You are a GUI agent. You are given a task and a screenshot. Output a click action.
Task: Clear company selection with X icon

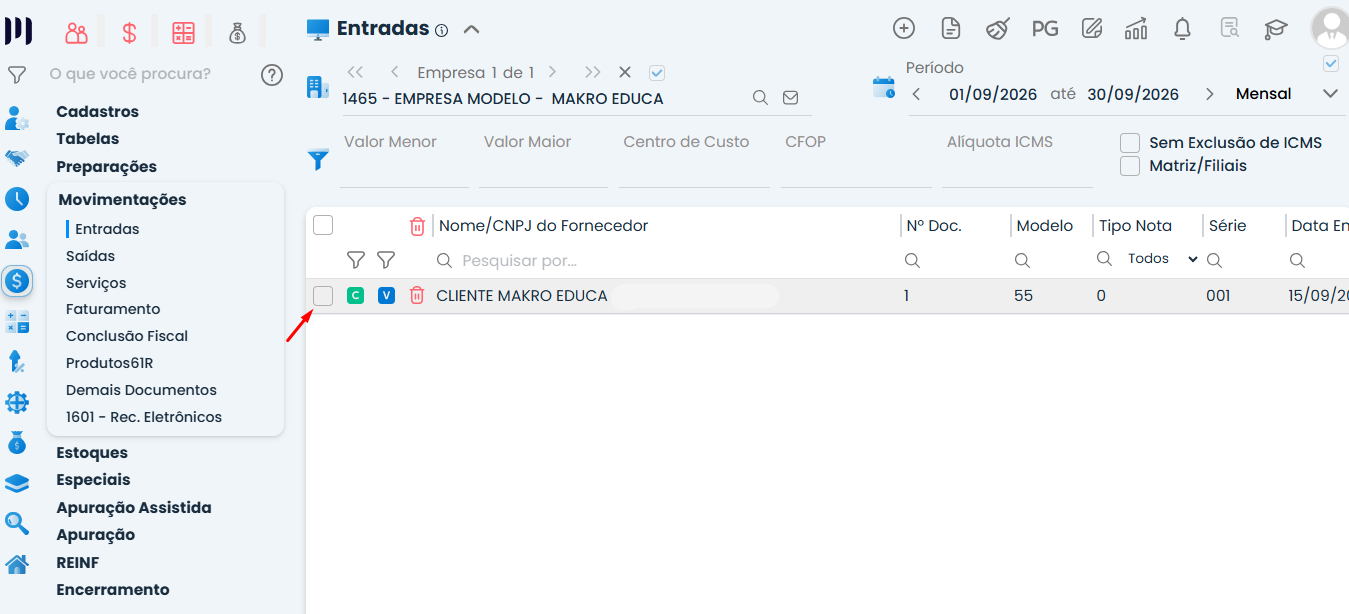[625, 72]
